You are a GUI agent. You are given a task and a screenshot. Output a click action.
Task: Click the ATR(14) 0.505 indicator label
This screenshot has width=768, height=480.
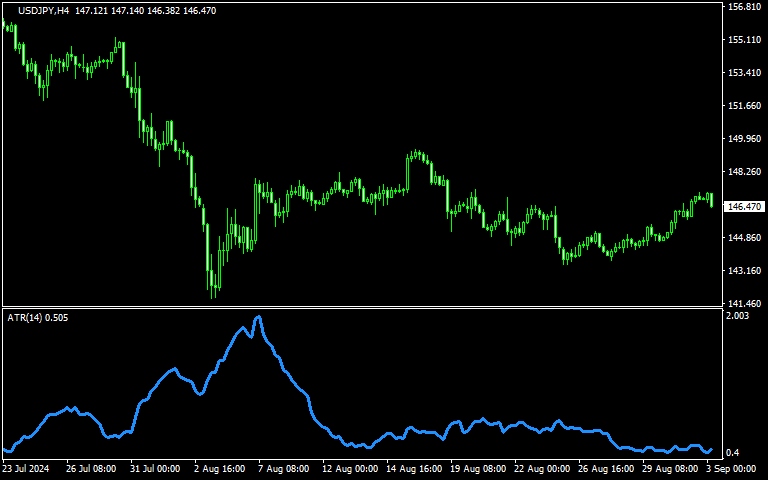(x=38, y=317)
